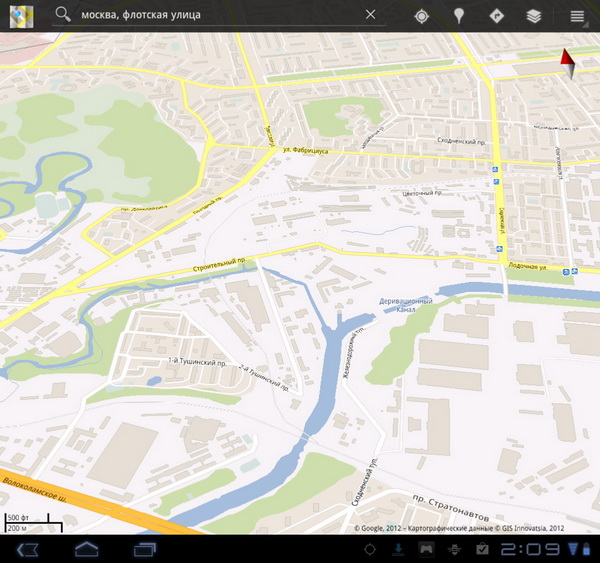Tap the red compass needle
This screenshot has width=600, height=563.
click(x=568, y=63)
